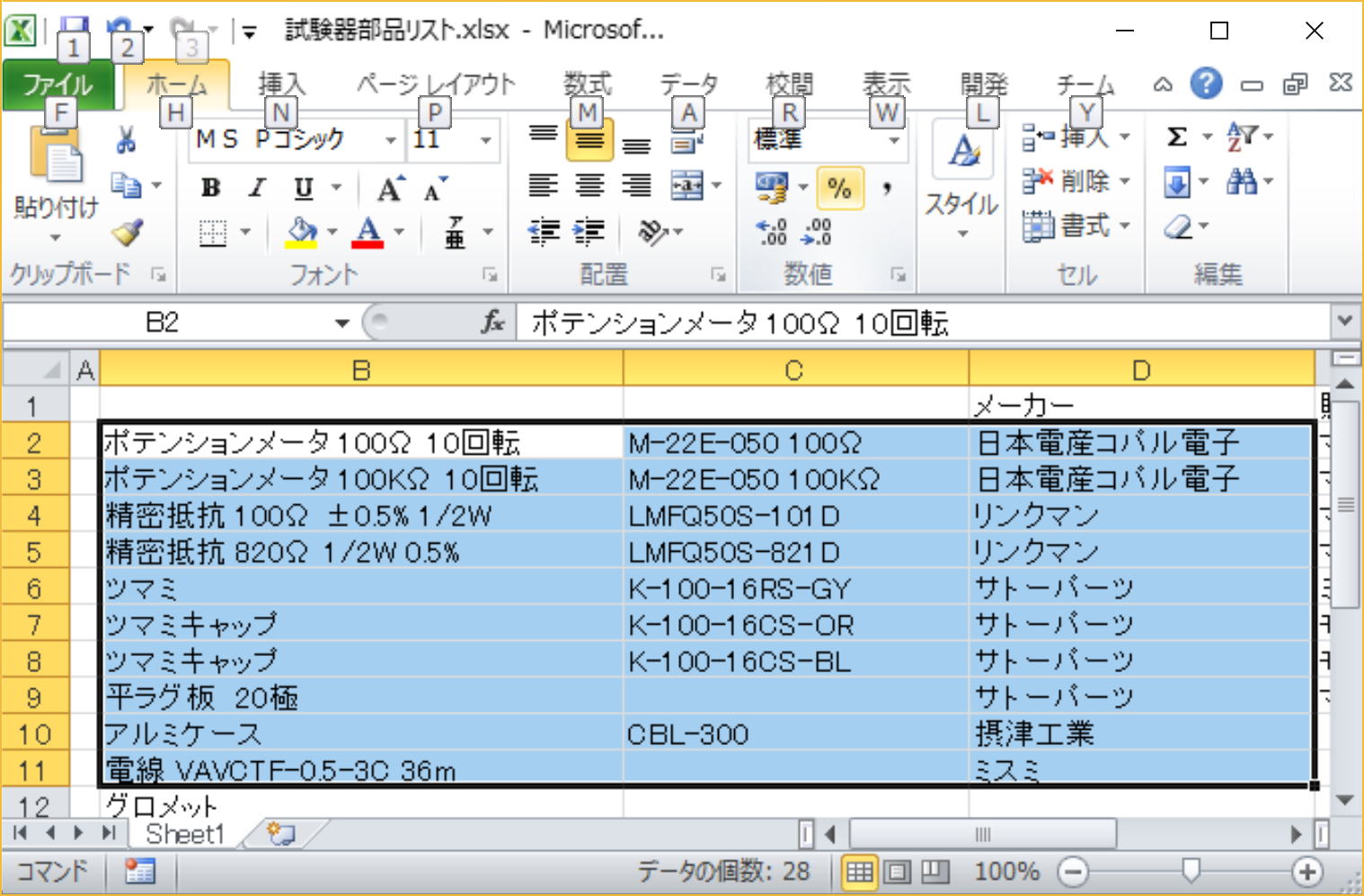Click the Clear eraser icon
The height and width of the screenshot is (896, 1364).
pos(1178,227)
